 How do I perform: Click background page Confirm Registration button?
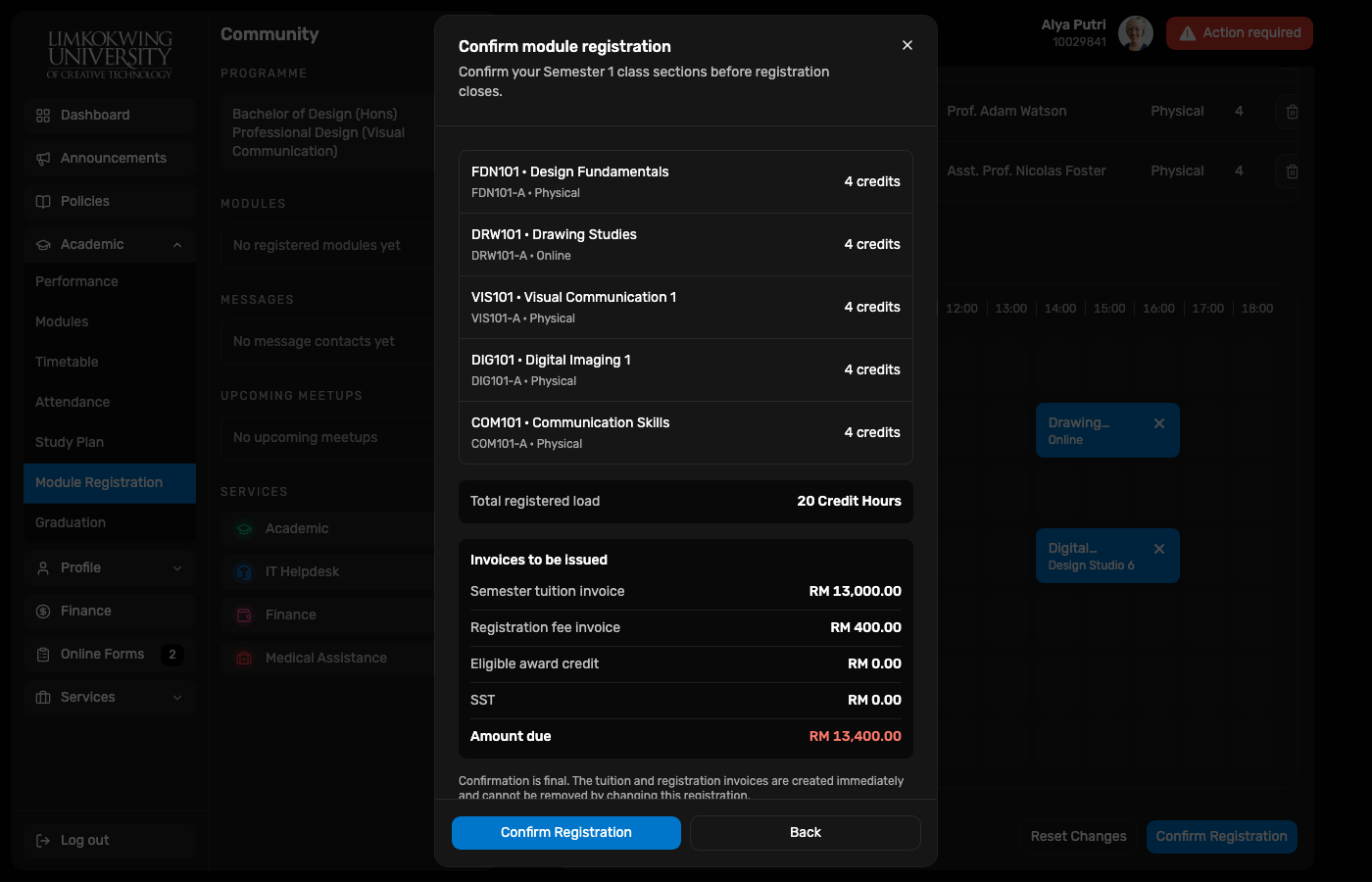tap(1222, 837)
